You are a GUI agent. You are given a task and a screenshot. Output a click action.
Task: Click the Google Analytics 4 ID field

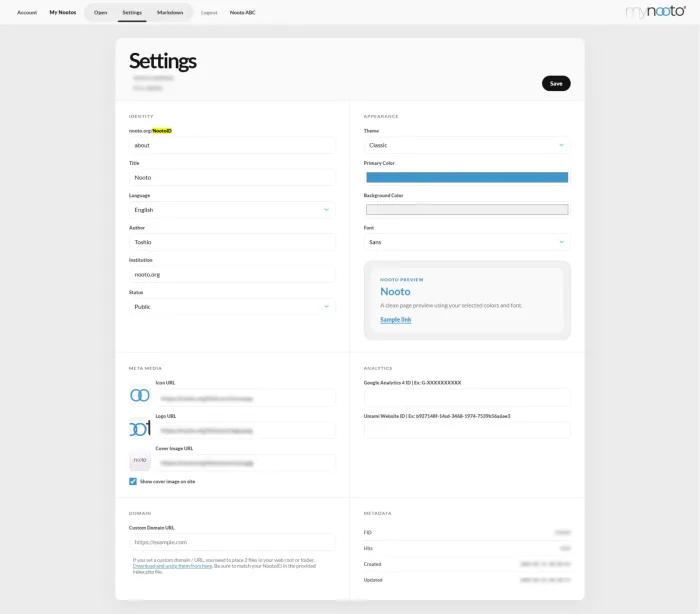(467, 397)
